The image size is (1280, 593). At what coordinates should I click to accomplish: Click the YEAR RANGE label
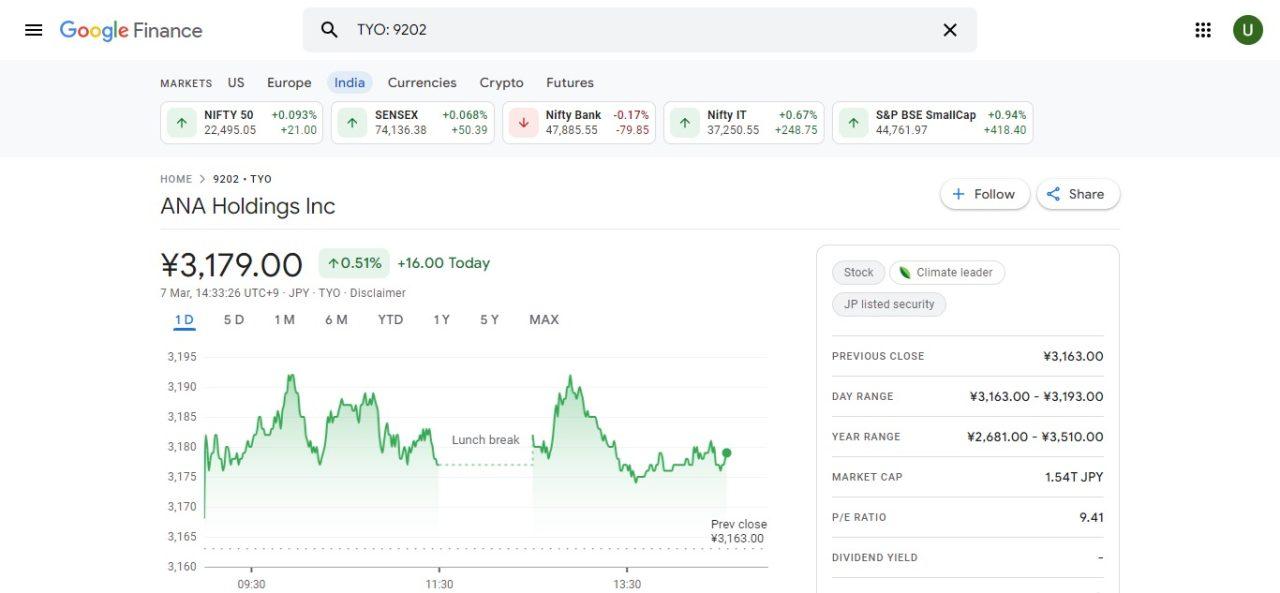click(x=866, y=437)
